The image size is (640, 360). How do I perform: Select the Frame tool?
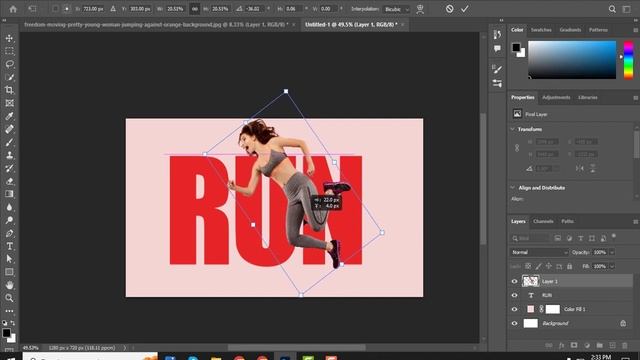(9, 103)
